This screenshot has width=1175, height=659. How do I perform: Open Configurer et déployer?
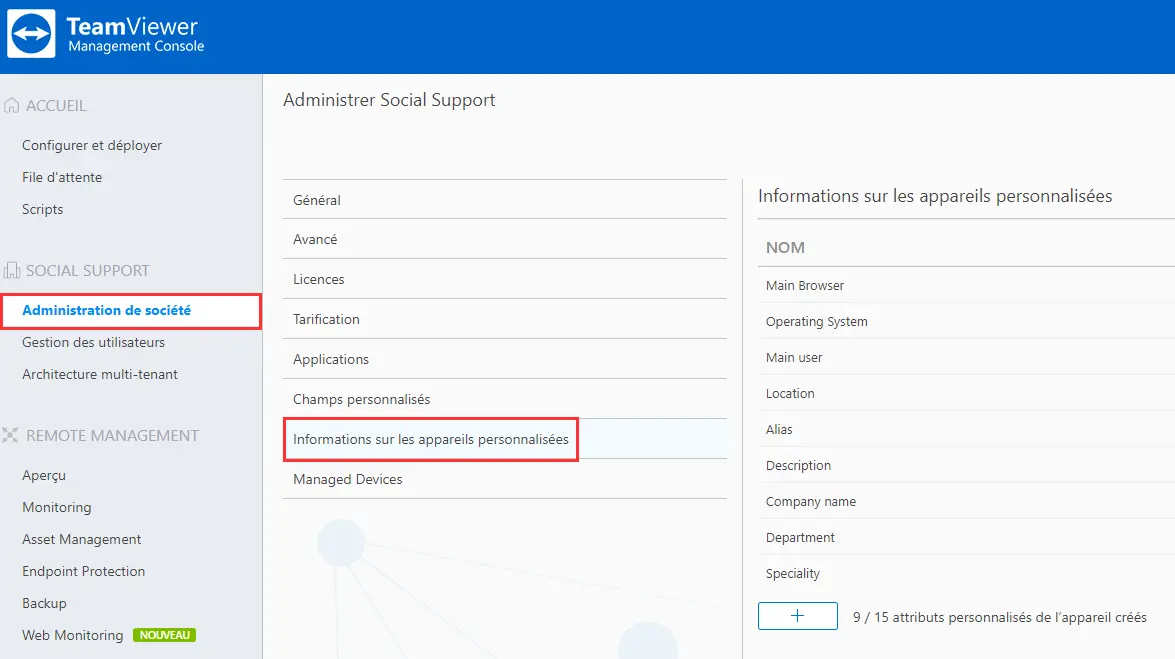pyautogui.click(x=92, y=145)
